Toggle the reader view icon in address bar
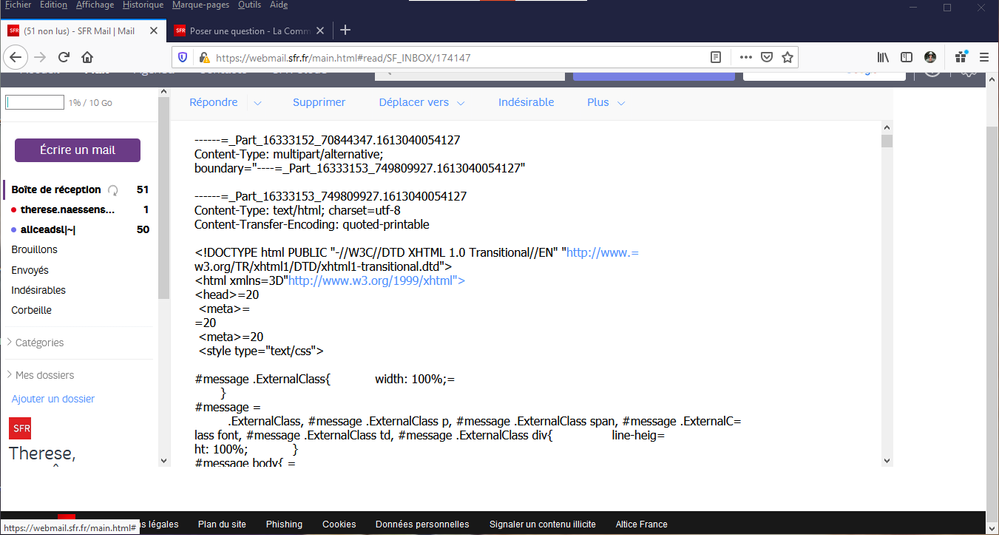Image resolution: width=999 pixels, height=535 pixels. (716, 57)
